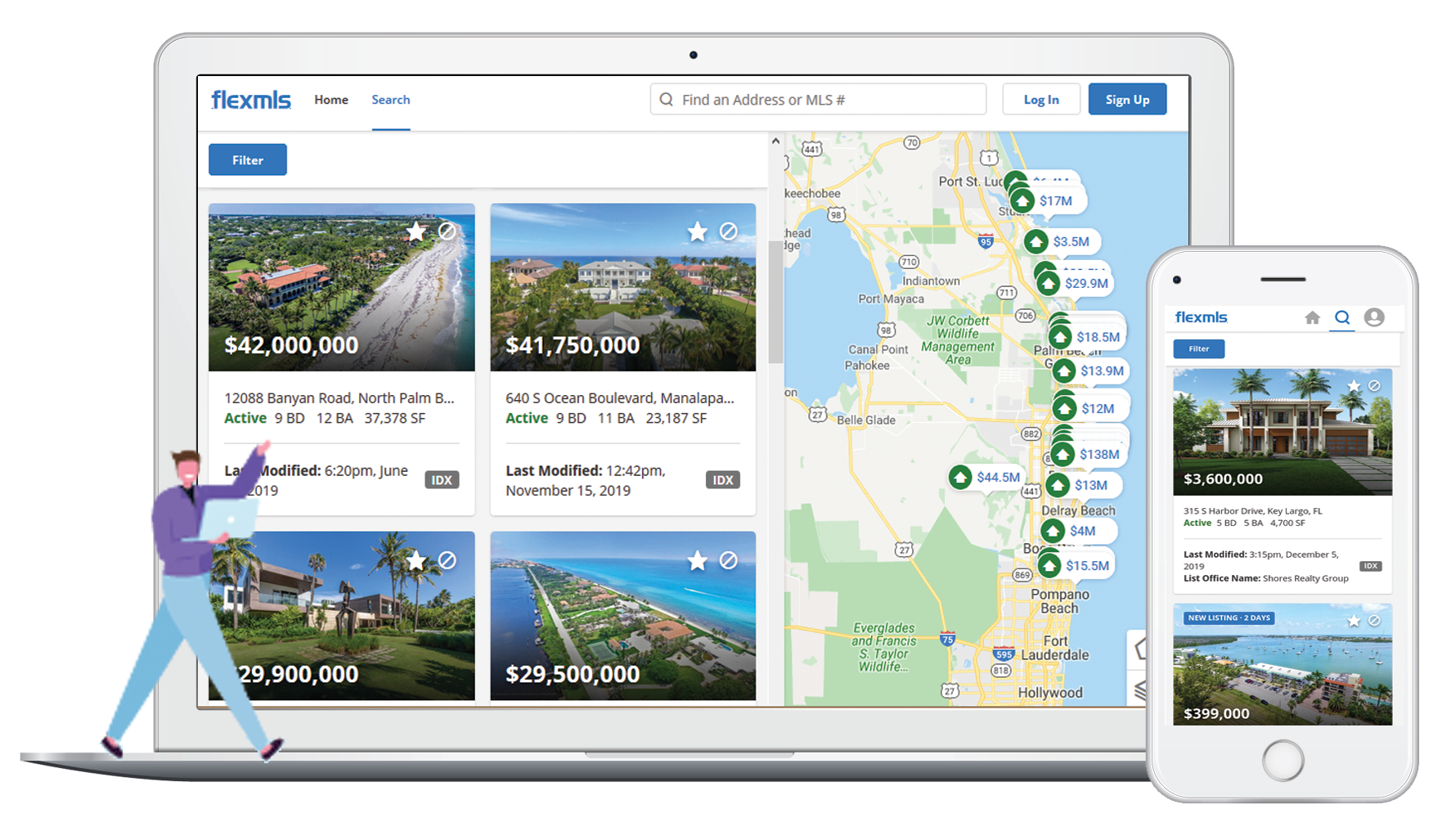Open the $3,600,000 listing photo on phone
The width and height of the screenshot is (1451, 840).
(1283, 432)
